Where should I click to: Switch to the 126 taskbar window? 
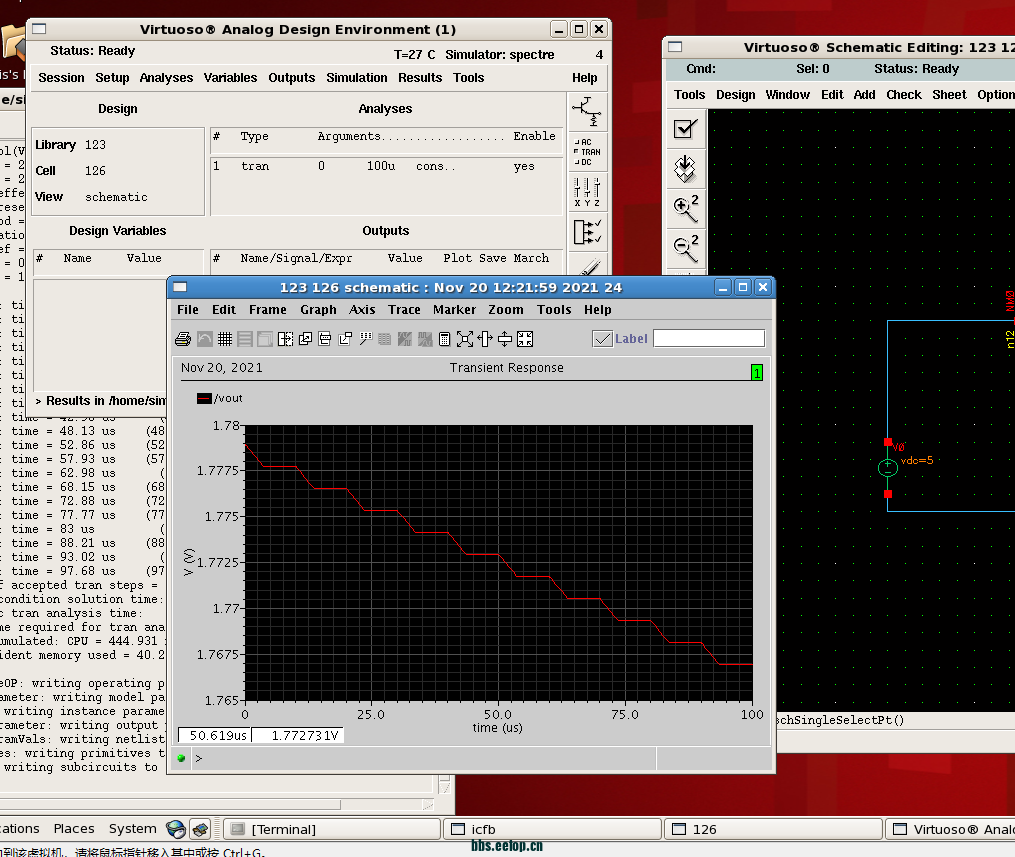click(774, 829)
